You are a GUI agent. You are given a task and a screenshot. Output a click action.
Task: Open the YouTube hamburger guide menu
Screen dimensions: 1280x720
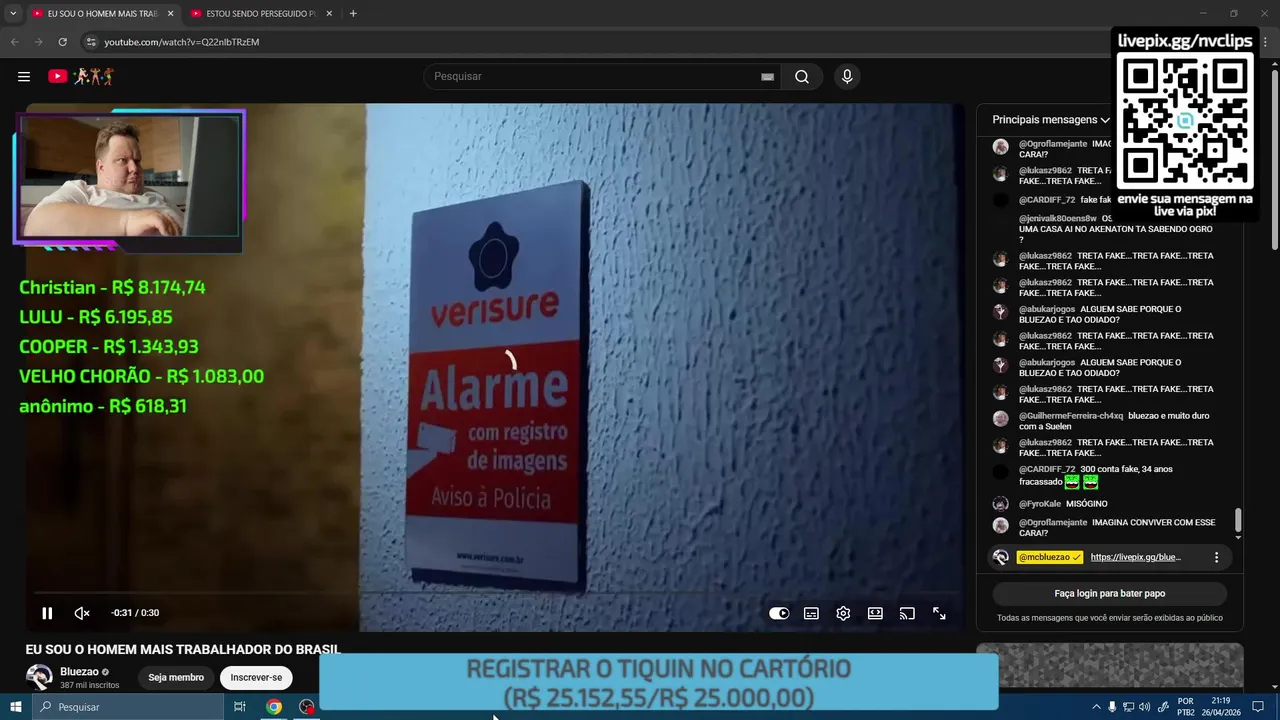point(24,76)
